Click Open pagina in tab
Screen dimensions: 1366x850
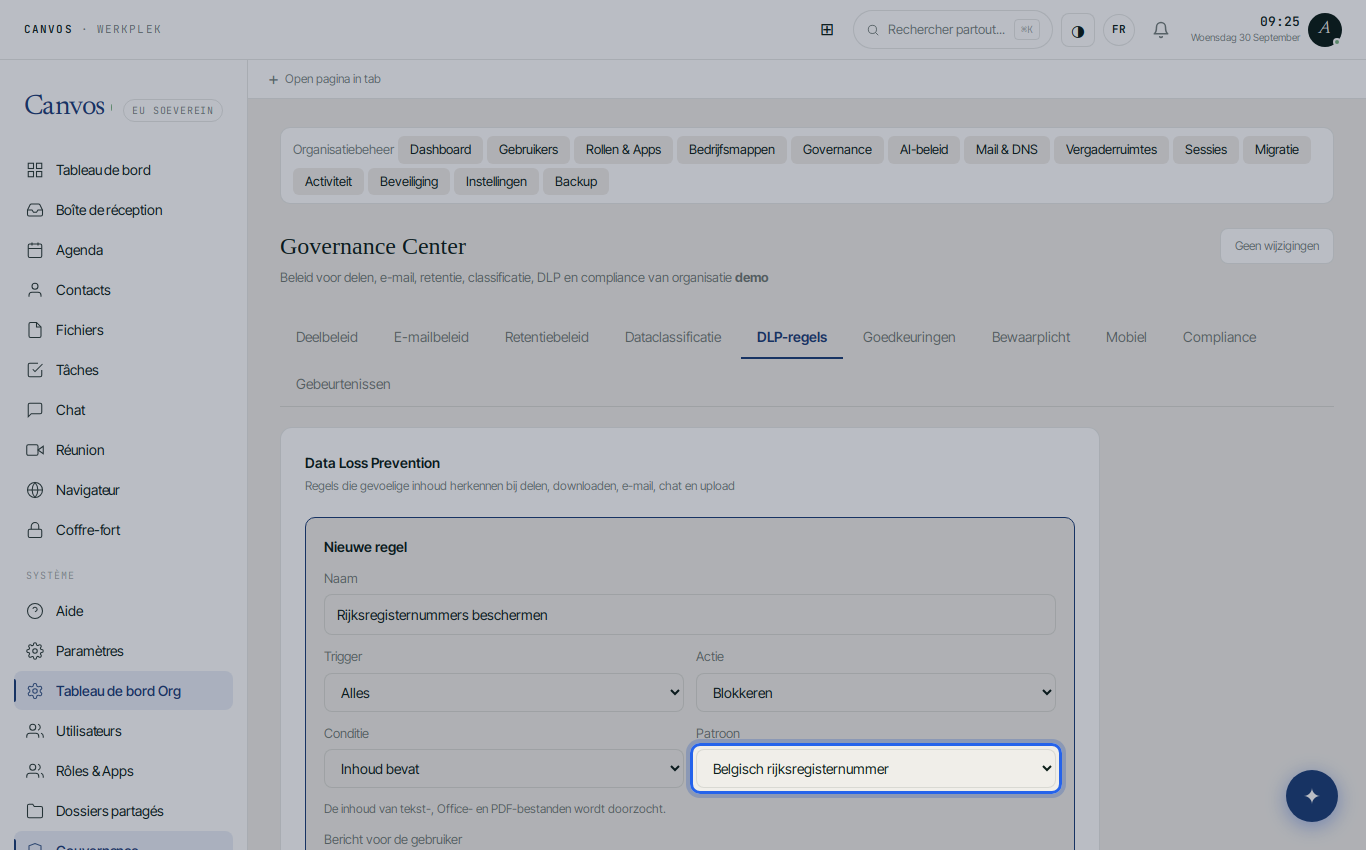[x=324, y=79]
